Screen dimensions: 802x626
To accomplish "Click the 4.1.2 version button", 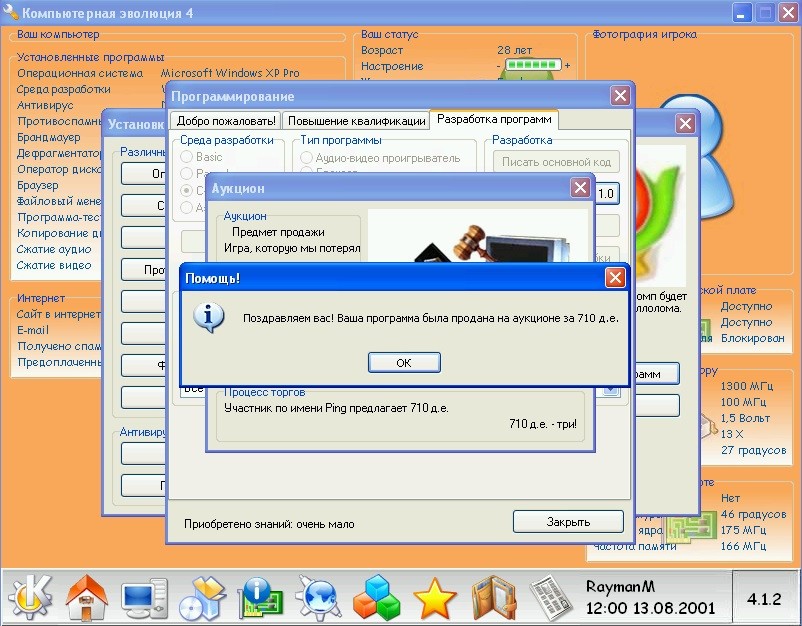I will click(764, 599).
